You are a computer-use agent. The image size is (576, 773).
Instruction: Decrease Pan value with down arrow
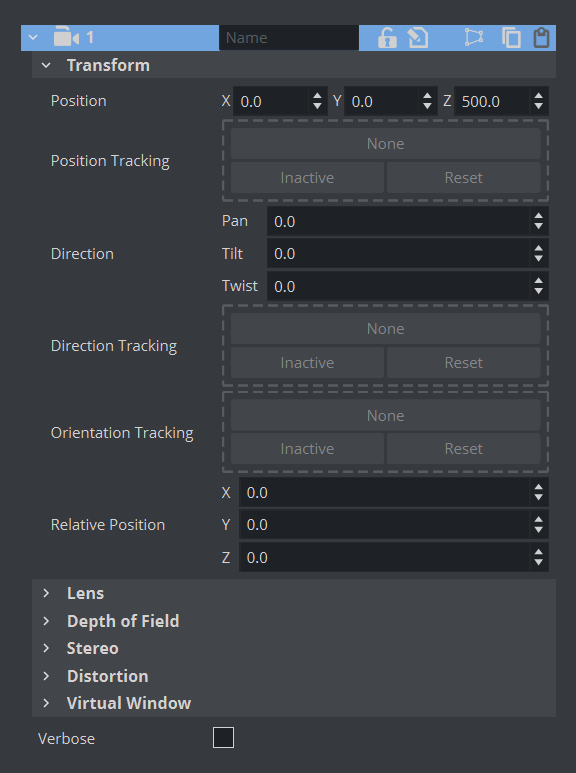[539, 226]
